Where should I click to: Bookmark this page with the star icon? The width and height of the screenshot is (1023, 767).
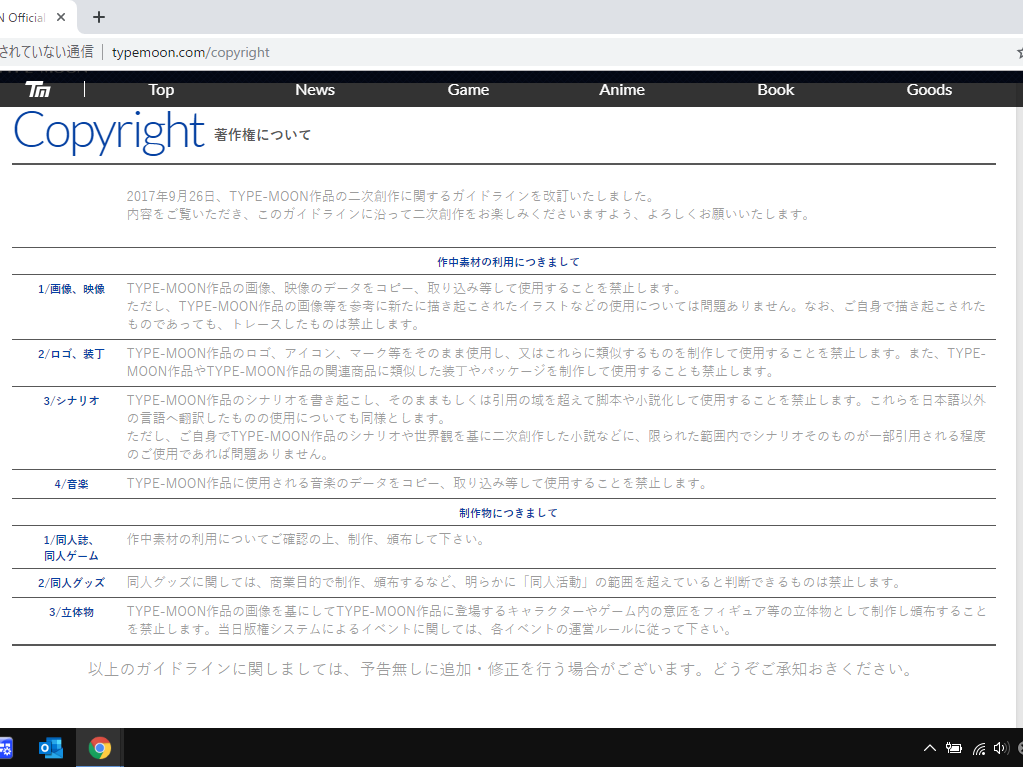pos(1018,52)
